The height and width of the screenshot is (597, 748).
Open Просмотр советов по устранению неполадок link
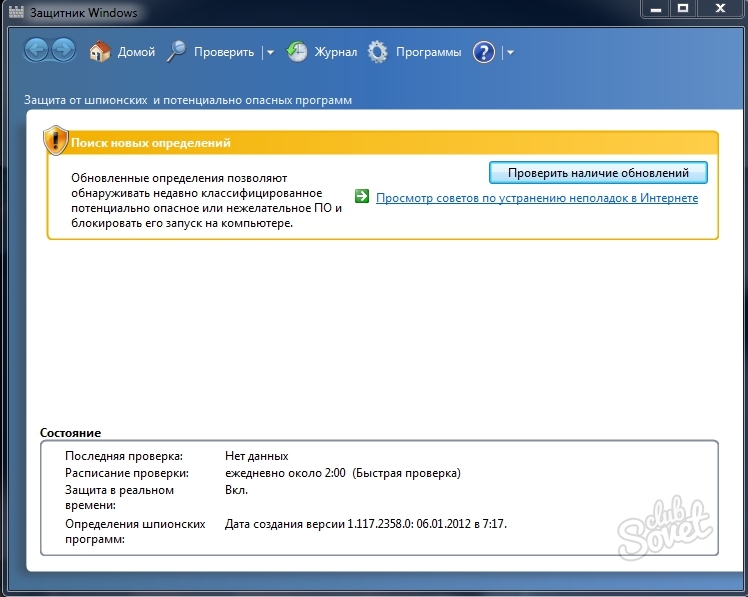click(x=537, y=198)
